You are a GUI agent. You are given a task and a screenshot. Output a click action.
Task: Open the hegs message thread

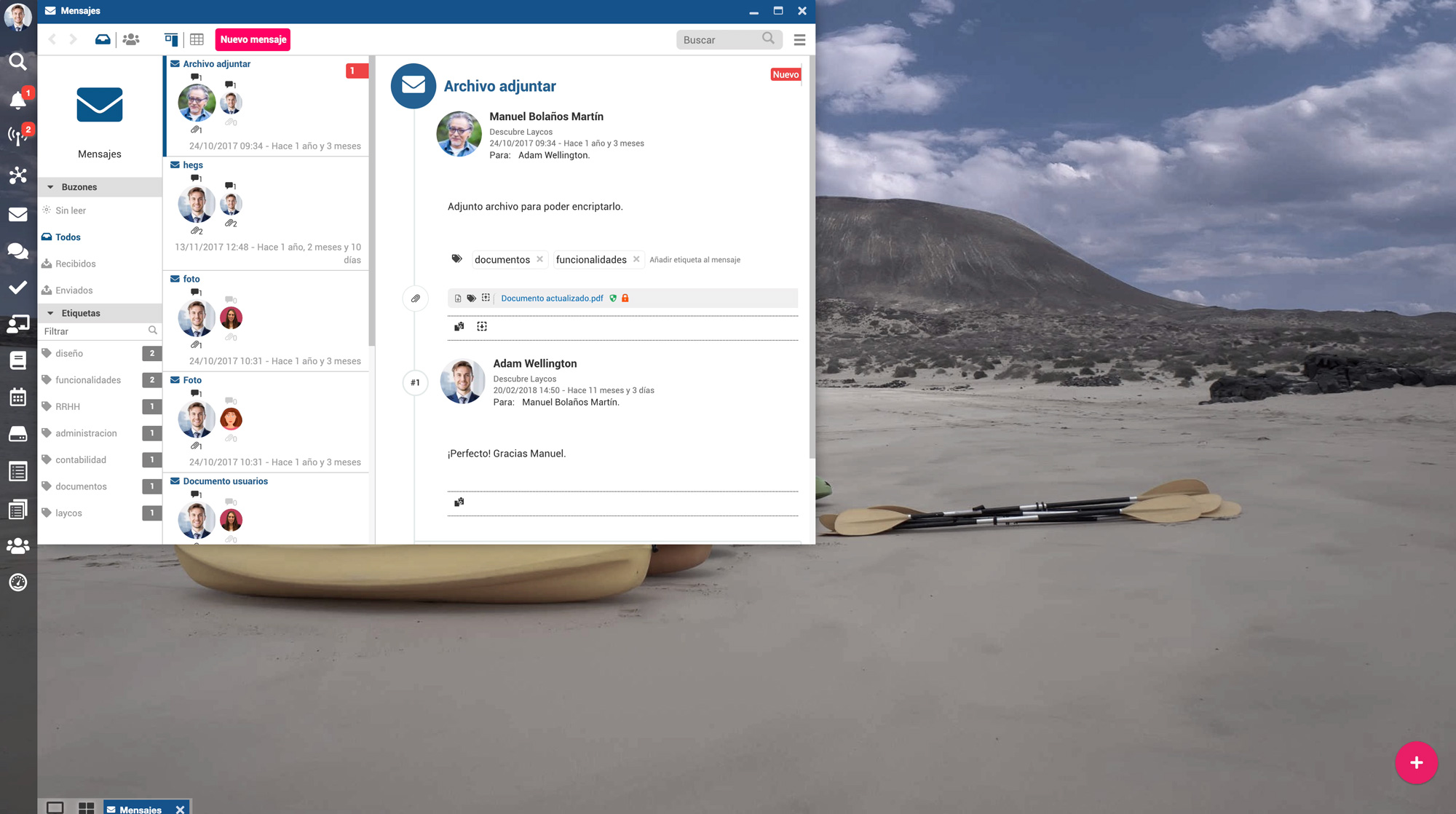266,213
